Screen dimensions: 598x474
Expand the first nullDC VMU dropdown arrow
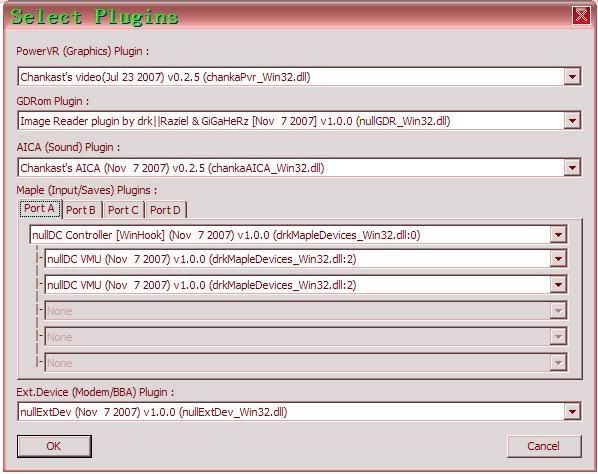(x=558, y=259)
